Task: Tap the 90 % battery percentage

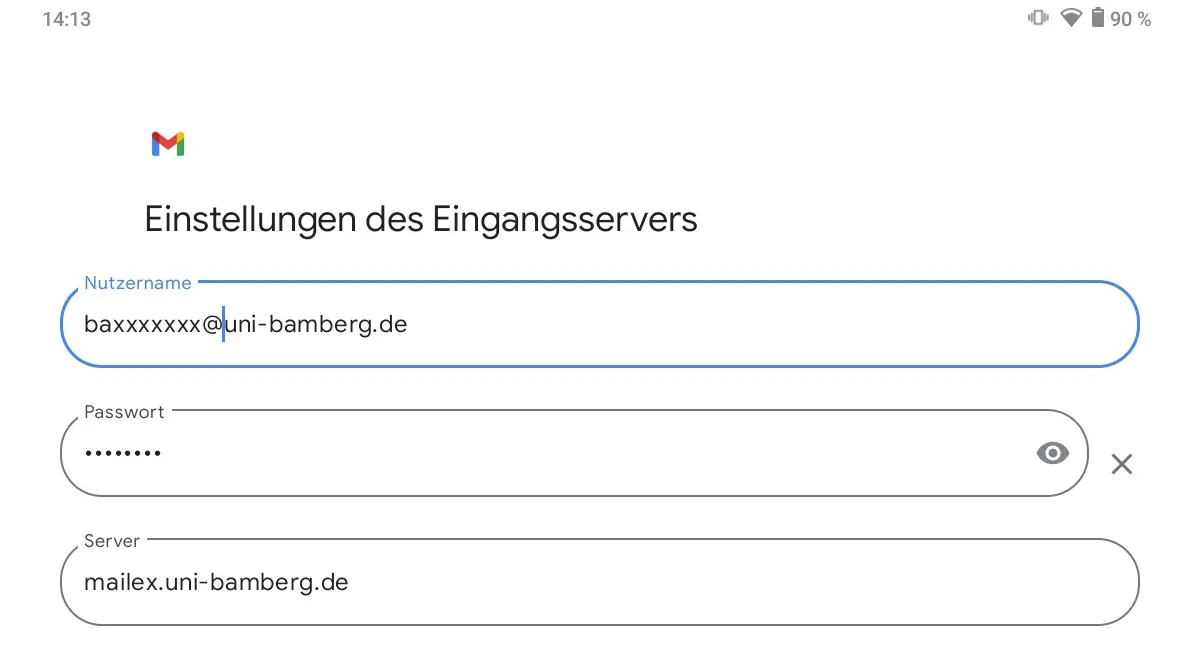Action: (x=1131, y=19)
